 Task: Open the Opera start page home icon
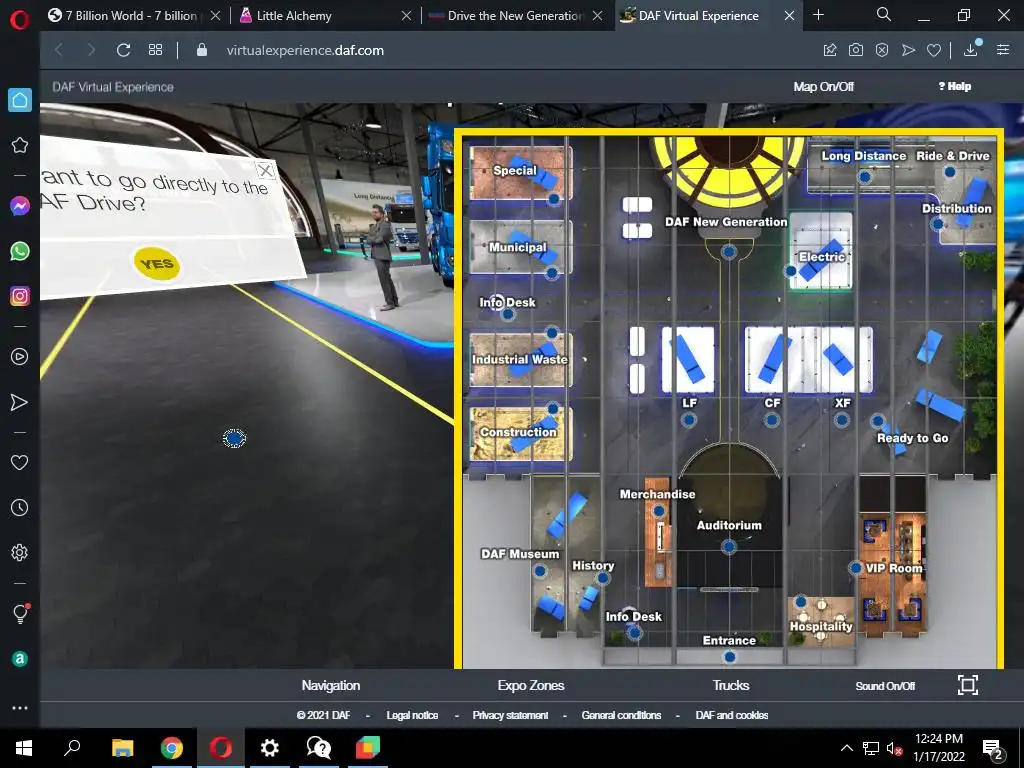coord(20,100)
